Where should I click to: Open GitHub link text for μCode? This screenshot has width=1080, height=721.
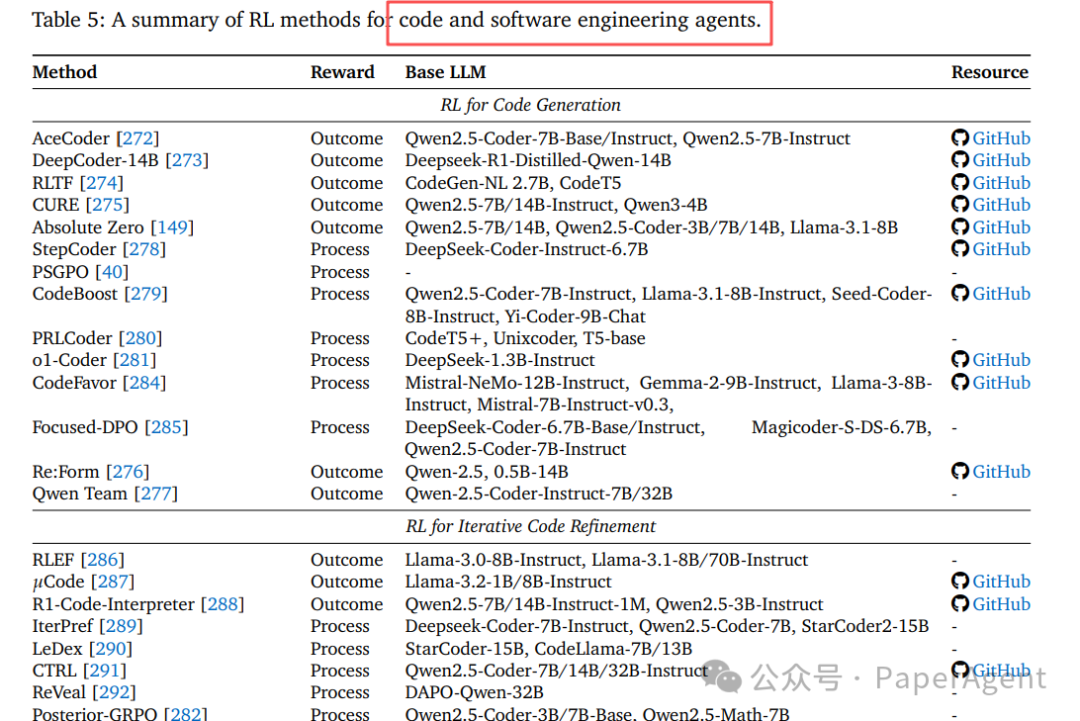[x=1001, y=582]
